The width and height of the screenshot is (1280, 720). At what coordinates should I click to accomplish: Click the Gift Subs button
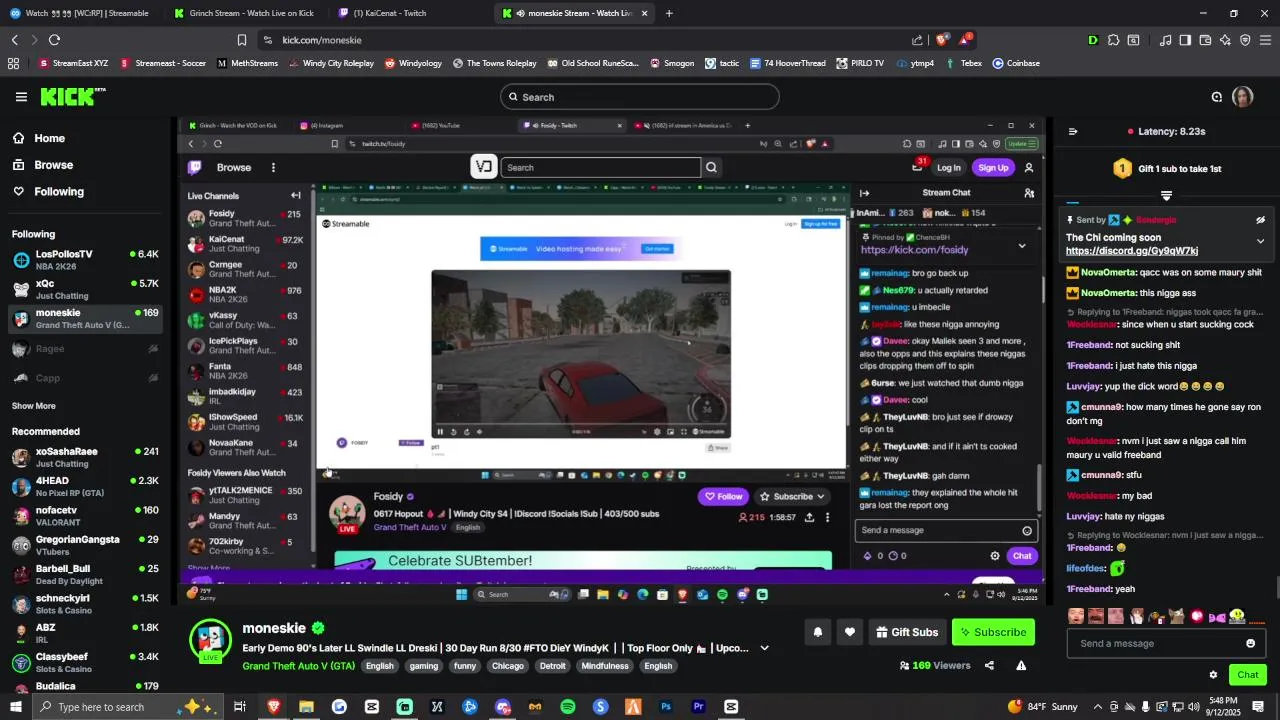click(x=907, y=632)
